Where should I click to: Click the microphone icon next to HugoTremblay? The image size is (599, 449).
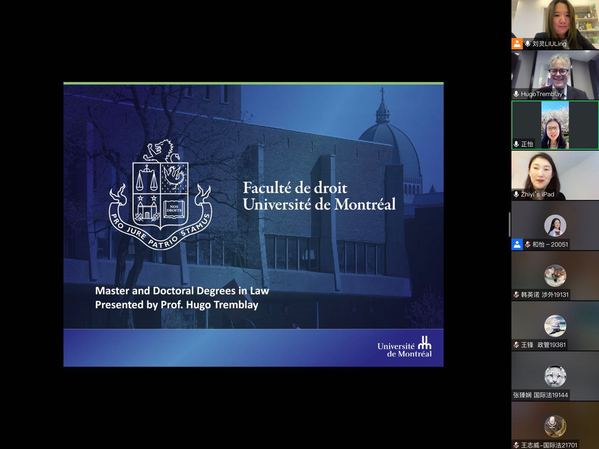point(516,94)
